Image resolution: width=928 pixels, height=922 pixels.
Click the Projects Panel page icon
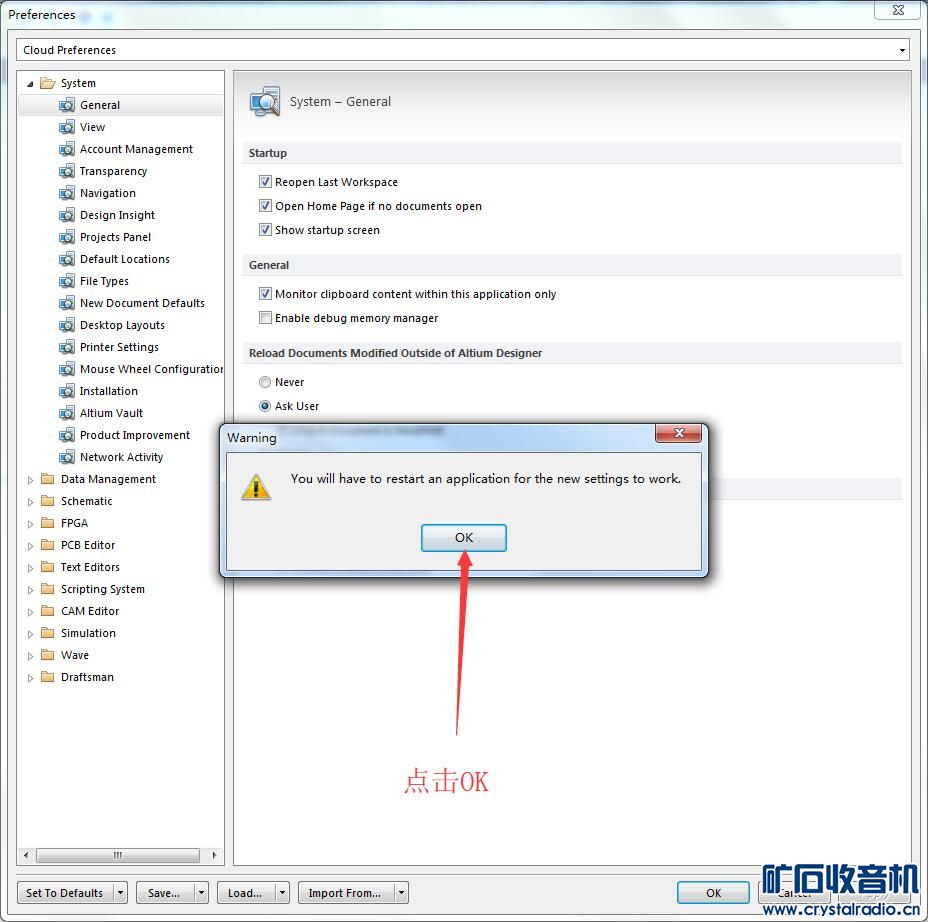click(x=67, y=237)
